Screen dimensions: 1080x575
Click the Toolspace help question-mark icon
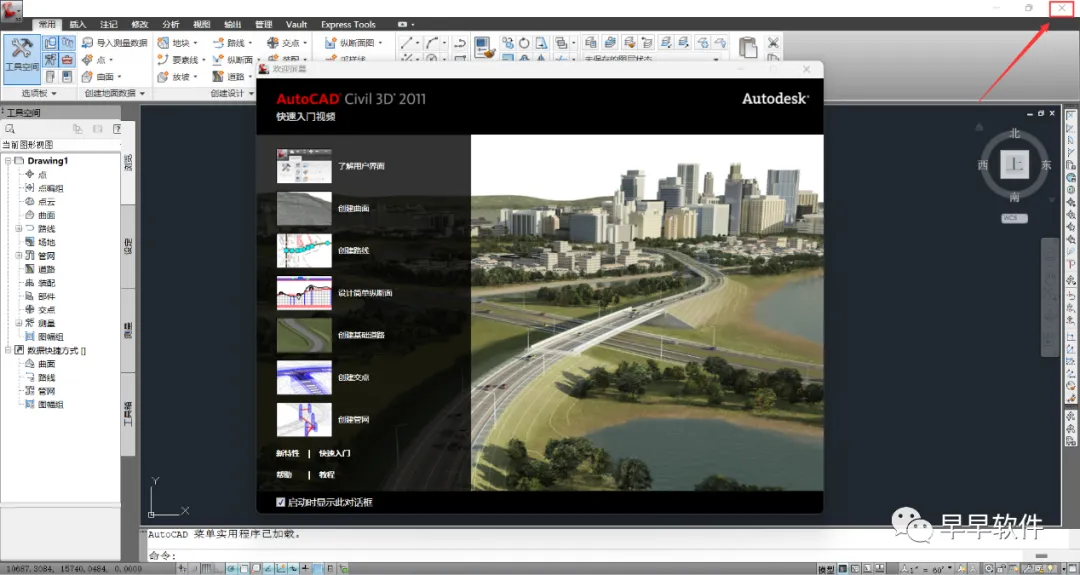[x=116, y=129]
